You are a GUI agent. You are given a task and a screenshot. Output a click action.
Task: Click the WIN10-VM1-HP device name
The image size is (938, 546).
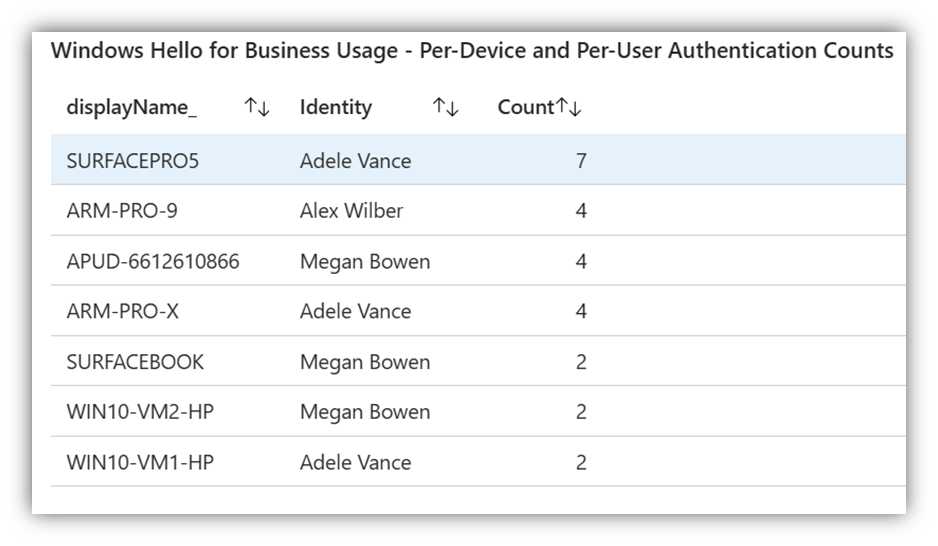point(140,462)
